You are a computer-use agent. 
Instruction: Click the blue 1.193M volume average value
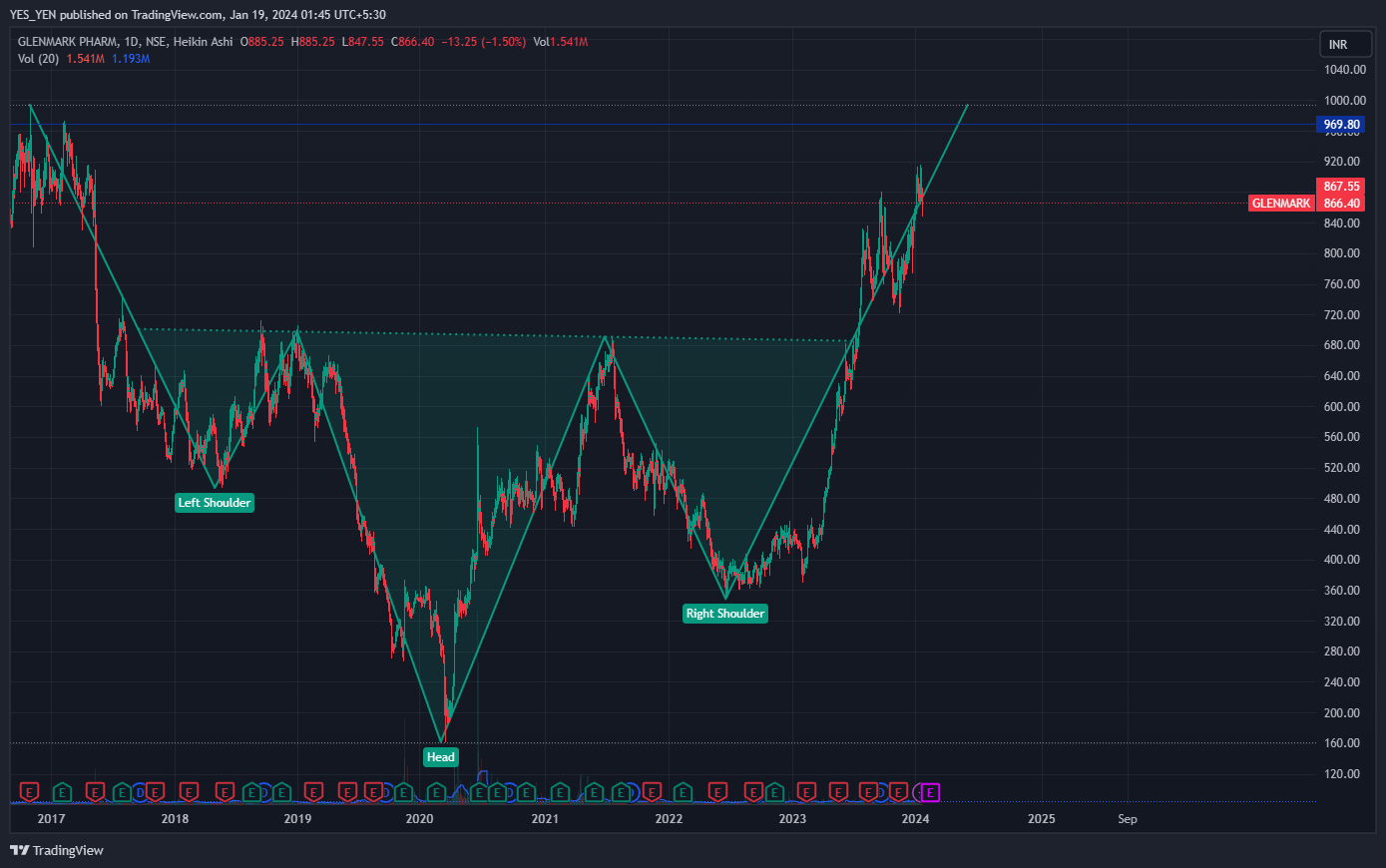(131, 59)
